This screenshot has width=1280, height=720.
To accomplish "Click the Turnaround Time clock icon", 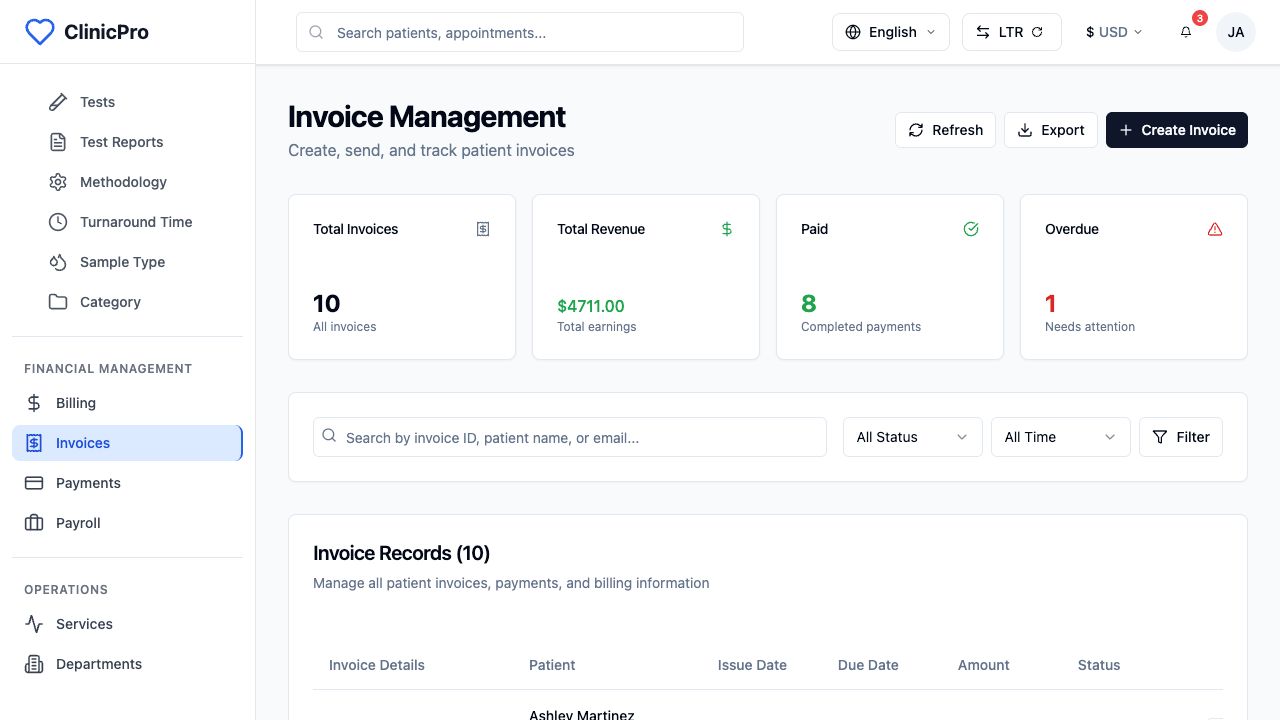I will [58, 222].
